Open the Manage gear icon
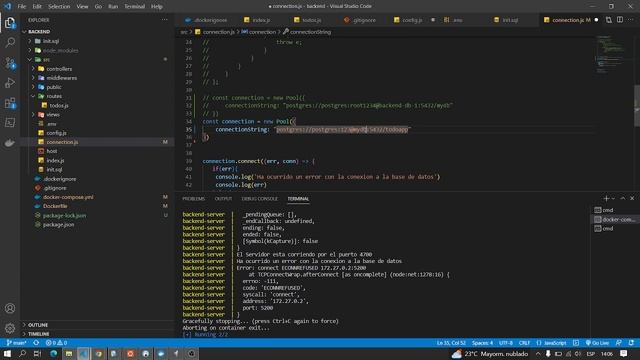Screen dimensions: 640x360 point(10,328)
